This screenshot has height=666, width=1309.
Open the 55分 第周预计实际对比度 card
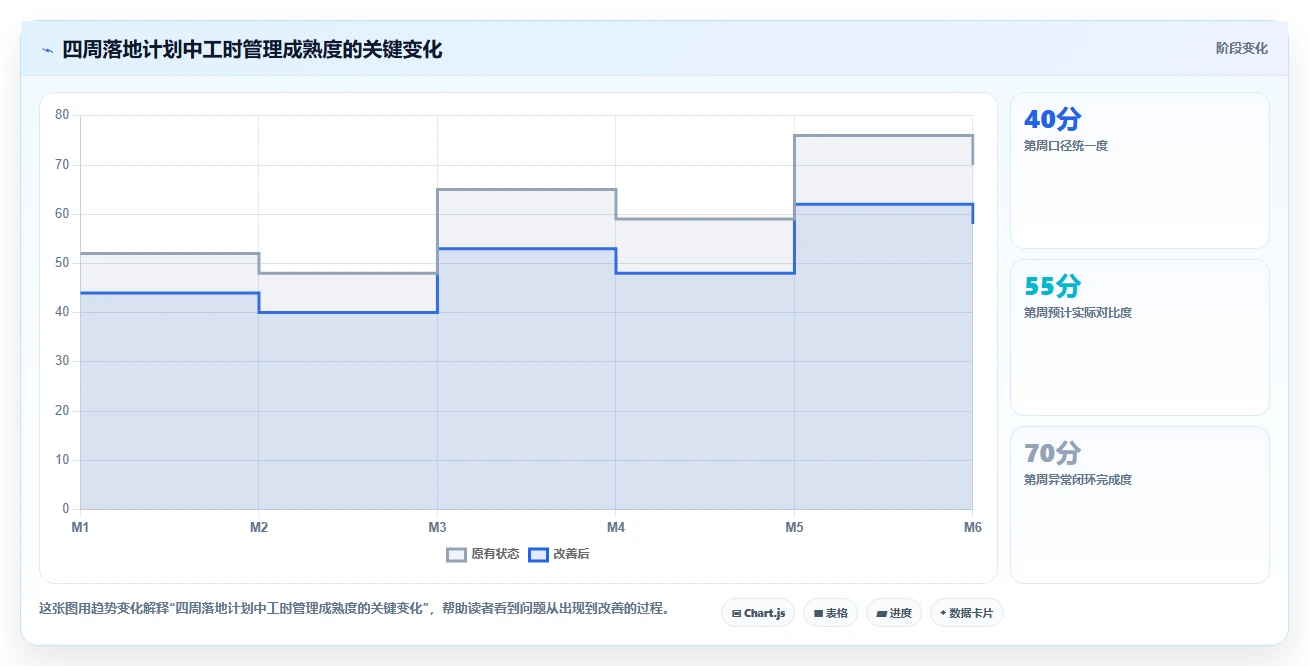click(1140, 337)
